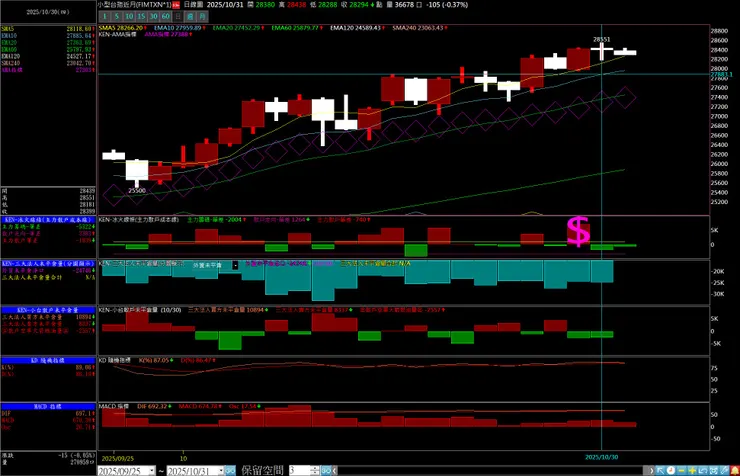Click date label 2025/10/30 in left panel
Screen dimensions: 740x476
point(47,12)
